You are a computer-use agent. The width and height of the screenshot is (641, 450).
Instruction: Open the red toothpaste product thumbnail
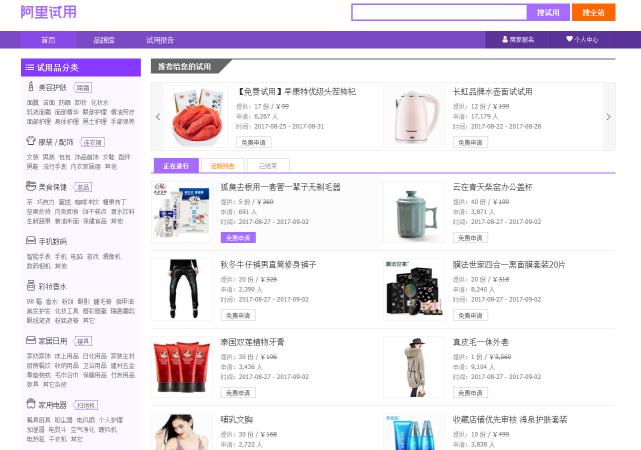coord(181,366)
